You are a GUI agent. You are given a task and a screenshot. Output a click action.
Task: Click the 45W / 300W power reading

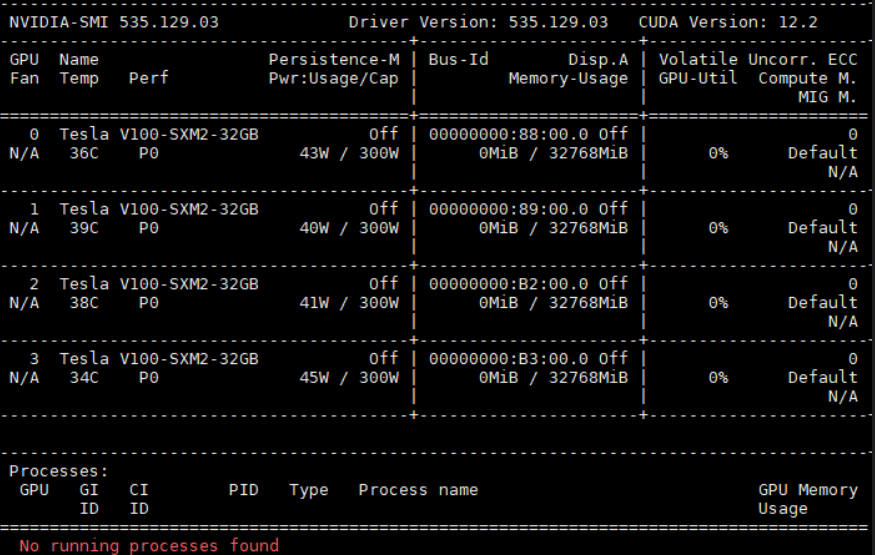[349, 378]
